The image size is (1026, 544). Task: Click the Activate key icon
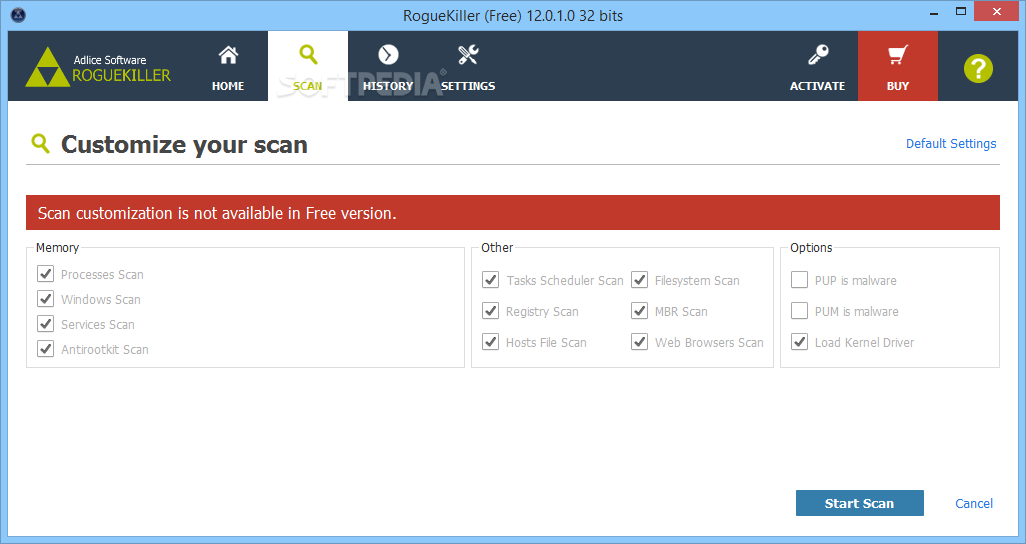point(818,54)
